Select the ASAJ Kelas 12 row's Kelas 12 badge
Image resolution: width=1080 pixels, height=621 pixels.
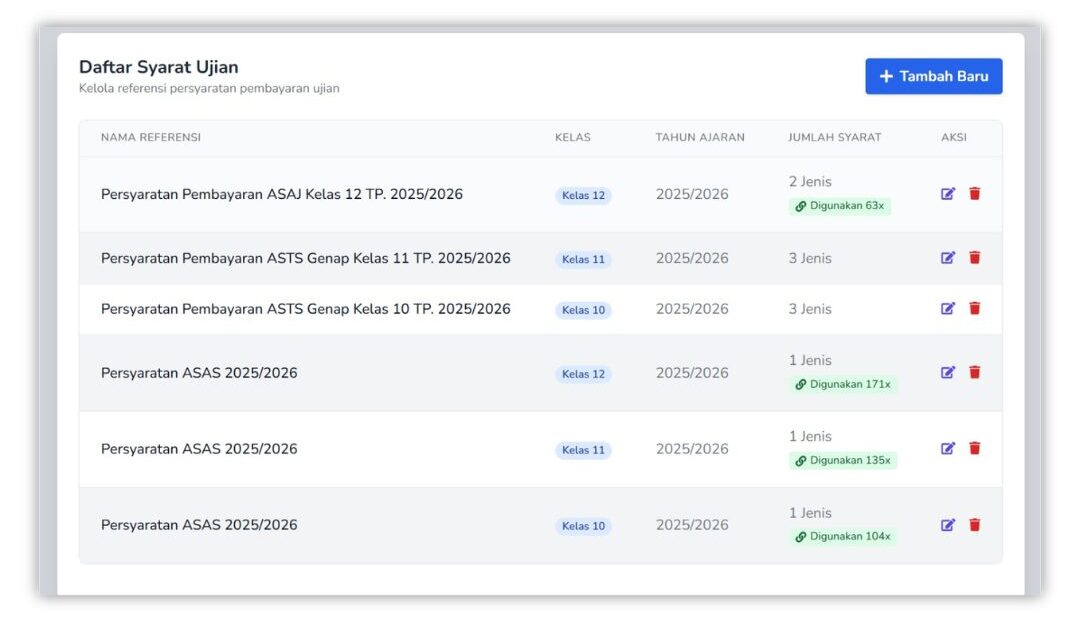click(x=583, y=196)
